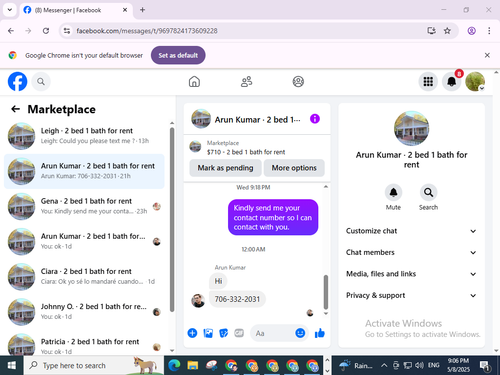Click the 706-332-2031 message bubble
The width and height of the screenshot is (500, 375).
[x=237, y=299]
